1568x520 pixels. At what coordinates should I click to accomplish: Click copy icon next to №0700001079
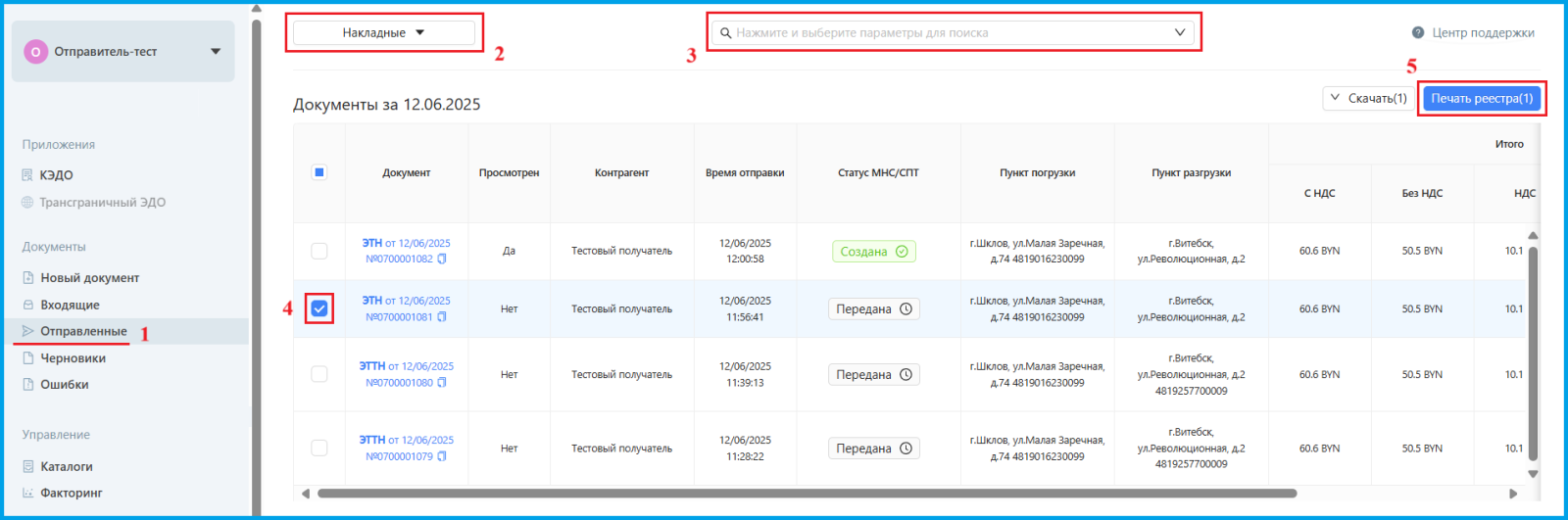(x=442, y=456)
